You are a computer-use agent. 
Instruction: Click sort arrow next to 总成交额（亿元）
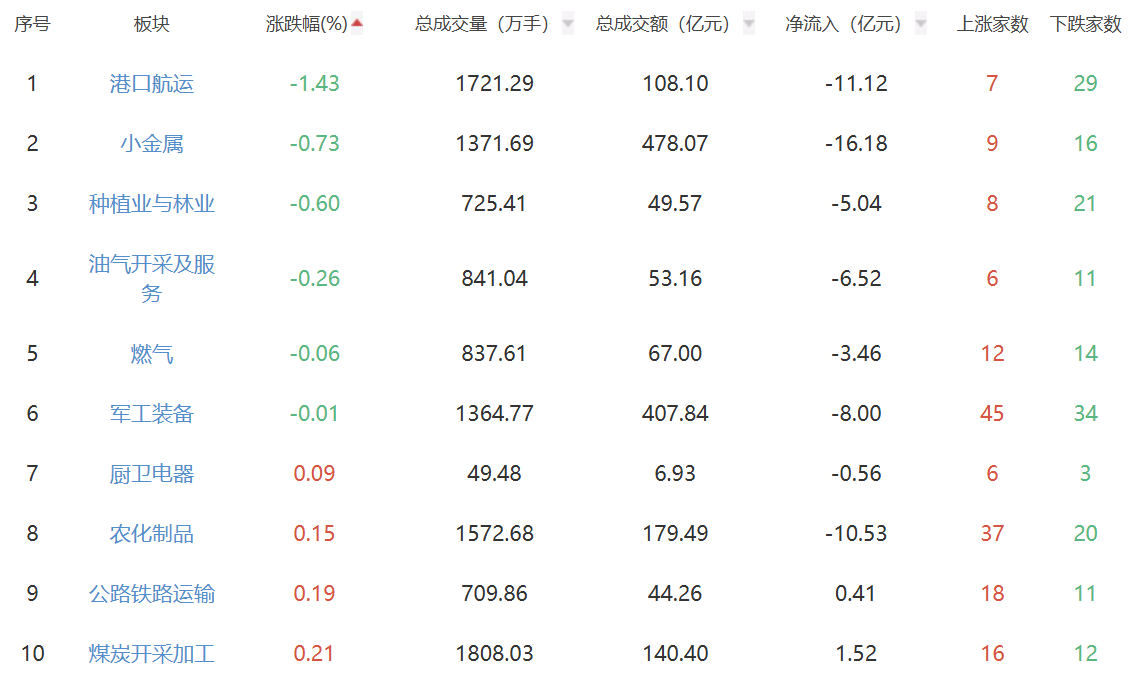coord(749,24)
